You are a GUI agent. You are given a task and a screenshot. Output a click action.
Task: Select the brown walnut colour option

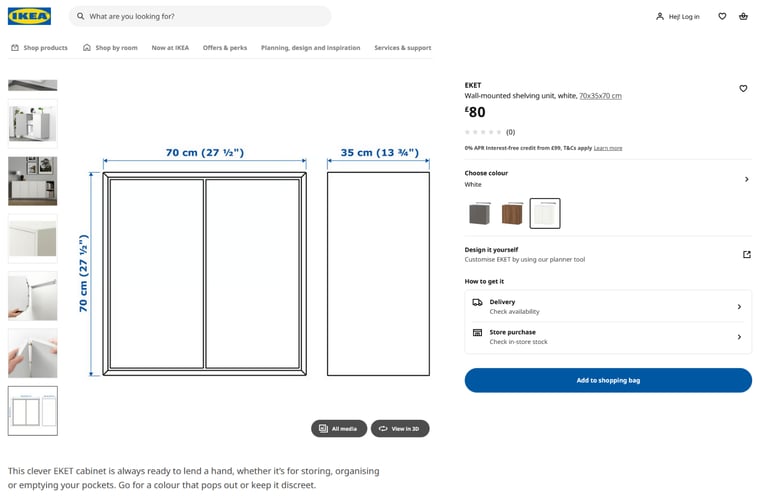512,213
